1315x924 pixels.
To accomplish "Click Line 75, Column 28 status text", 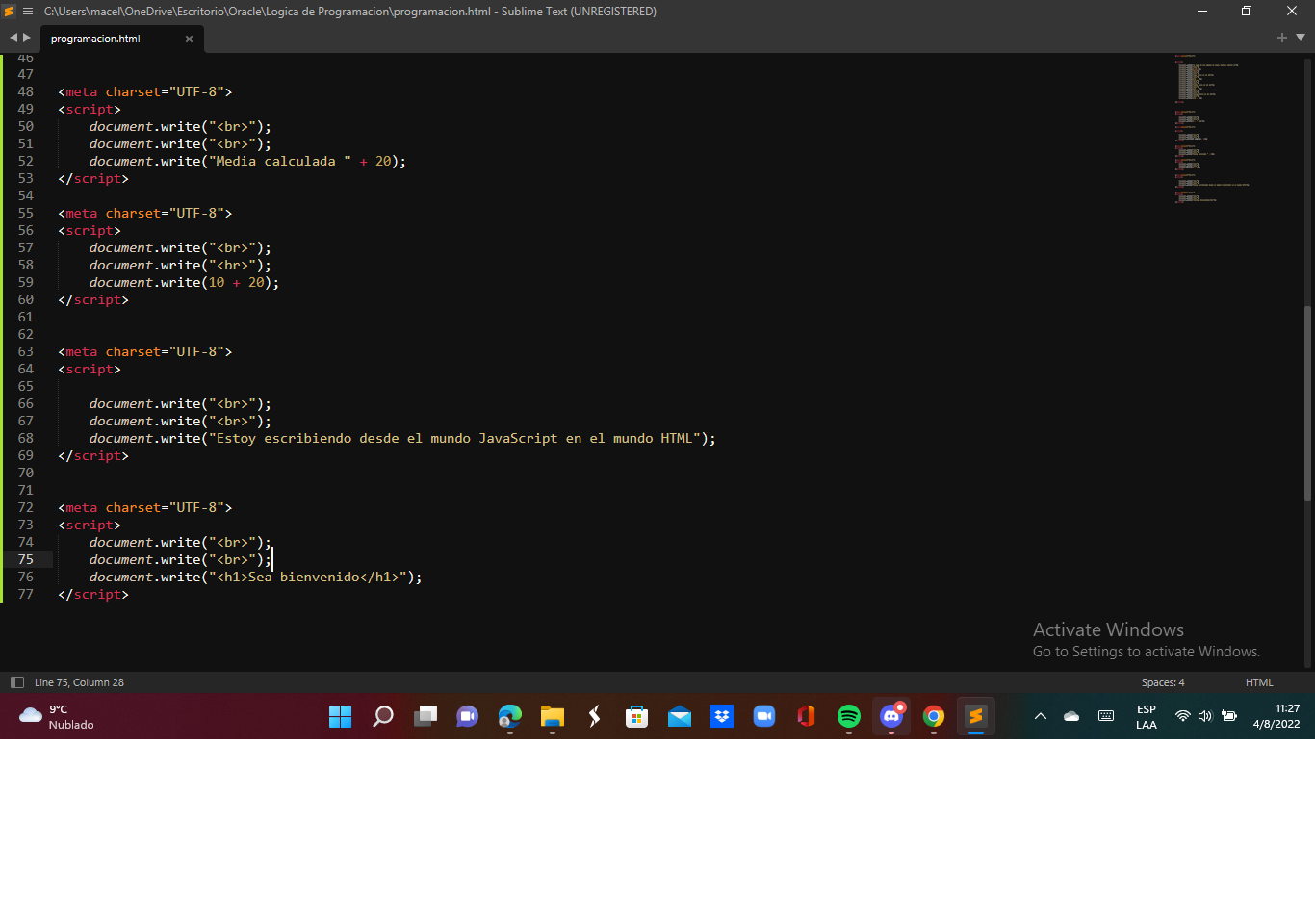I will tap(79, 682).
